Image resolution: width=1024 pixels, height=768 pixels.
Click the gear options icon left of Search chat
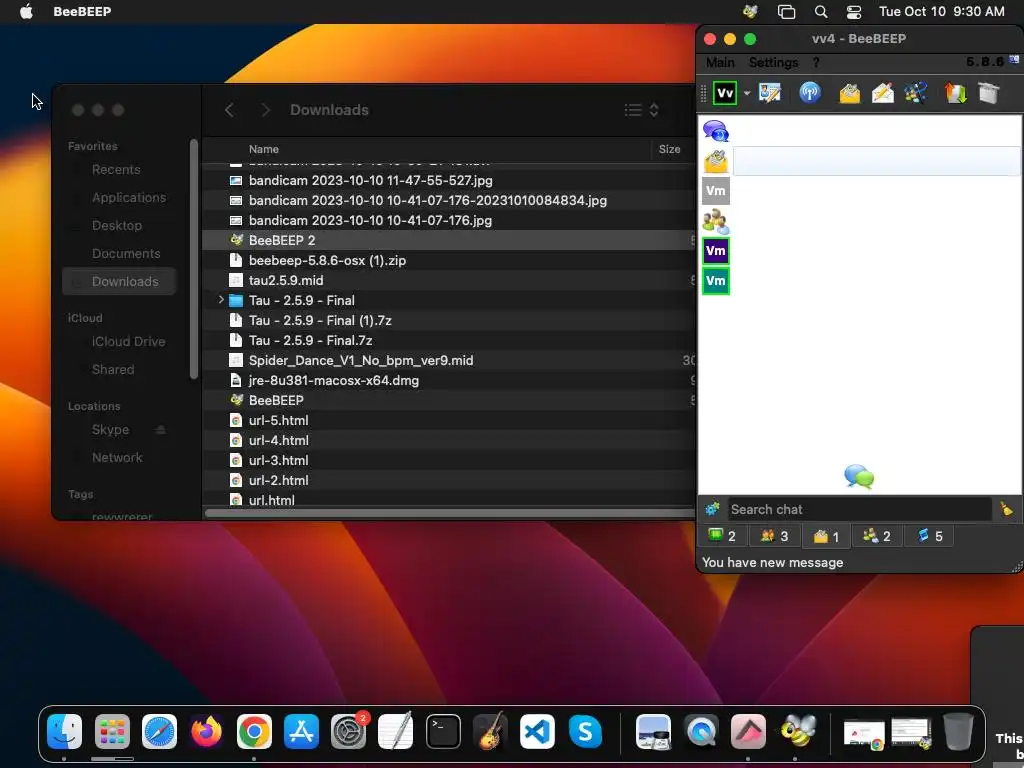[x=712, y=509]
